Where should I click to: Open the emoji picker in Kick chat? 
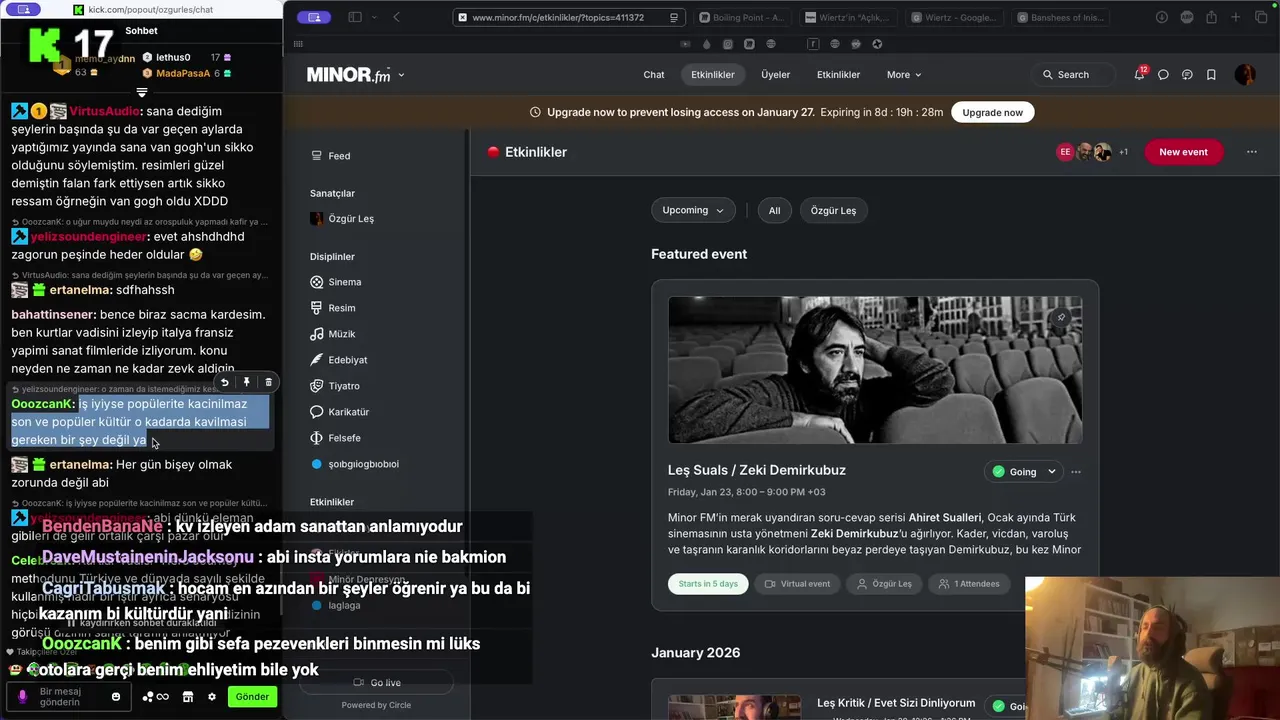tap(116, 697)
